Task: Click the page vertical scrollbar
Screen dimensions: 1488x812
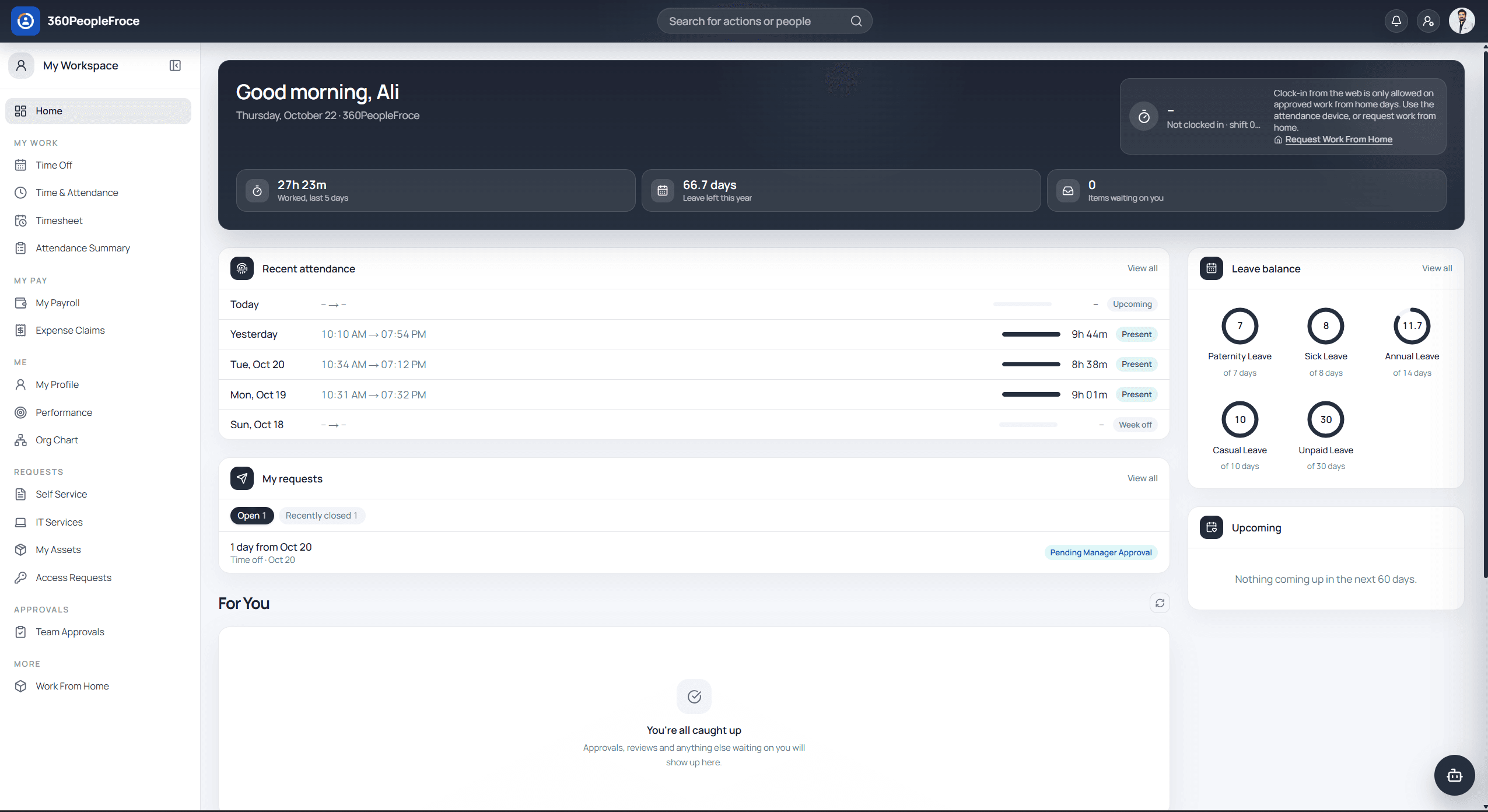Action: [1485, 315]
